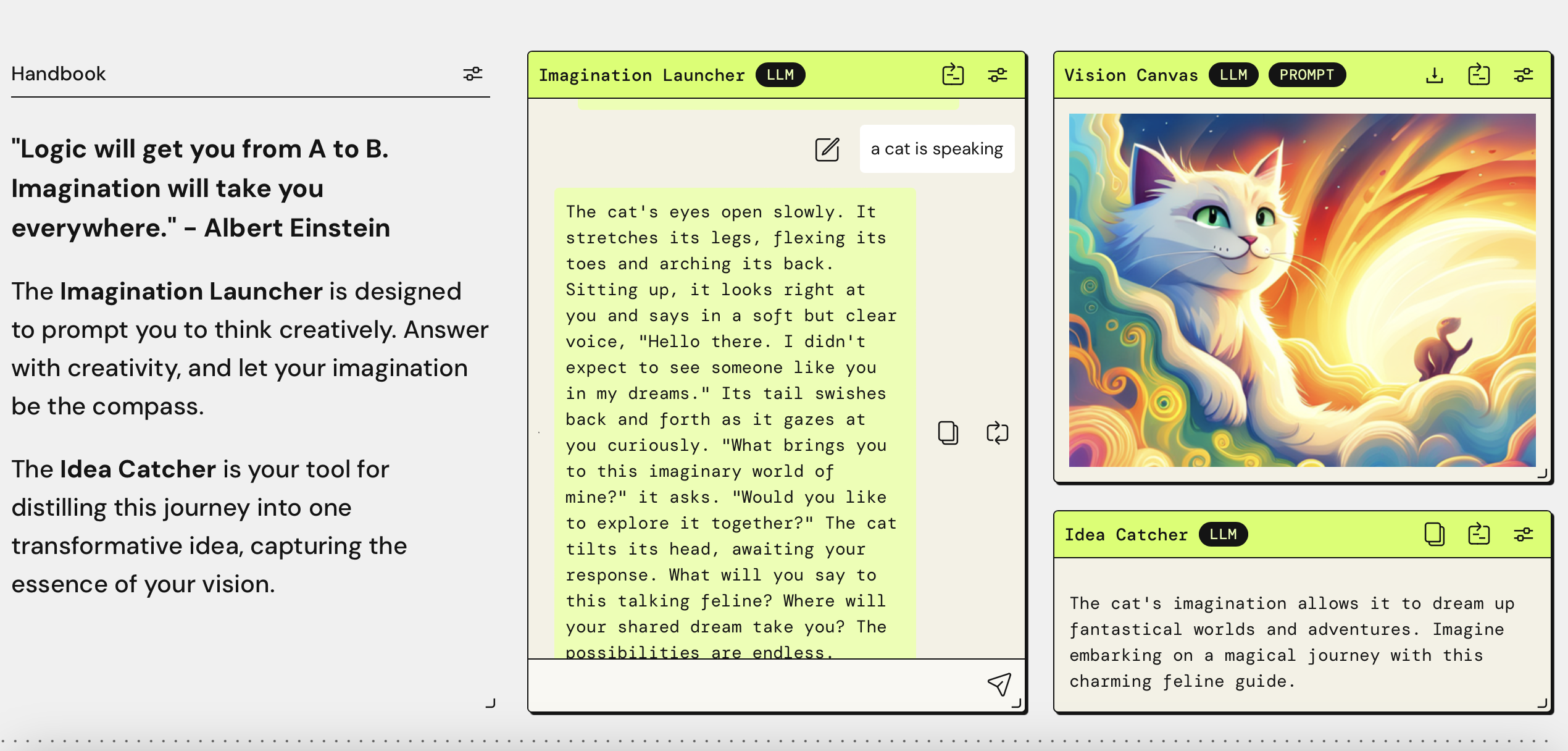Click the LLM badge on Imagination Launcher
Image resolution: width=1568 pixels, height=751 pixels.
[x=780, y=75]
